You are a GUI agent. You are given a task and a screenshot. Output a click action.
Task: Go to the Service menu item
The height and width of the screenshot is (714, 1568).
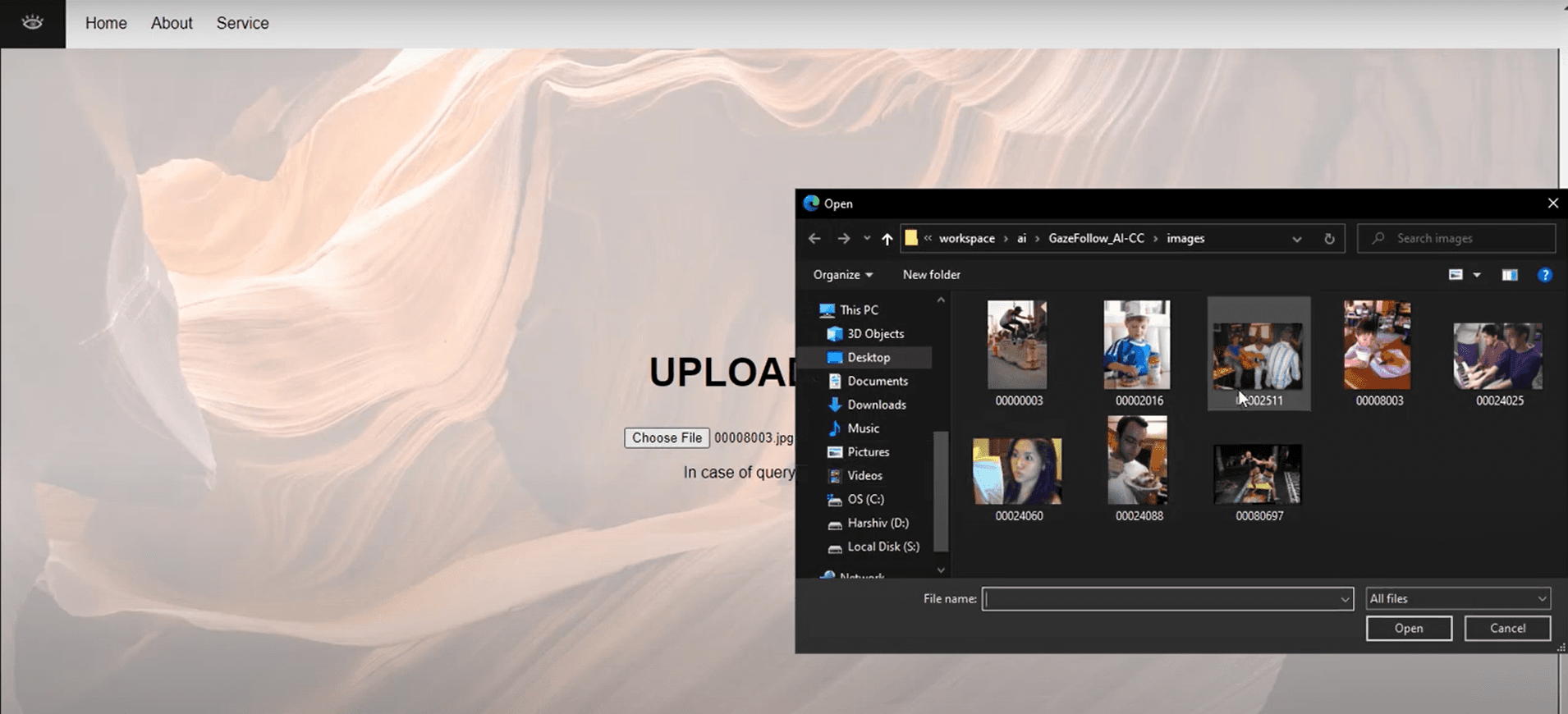[x=242, y=23]
